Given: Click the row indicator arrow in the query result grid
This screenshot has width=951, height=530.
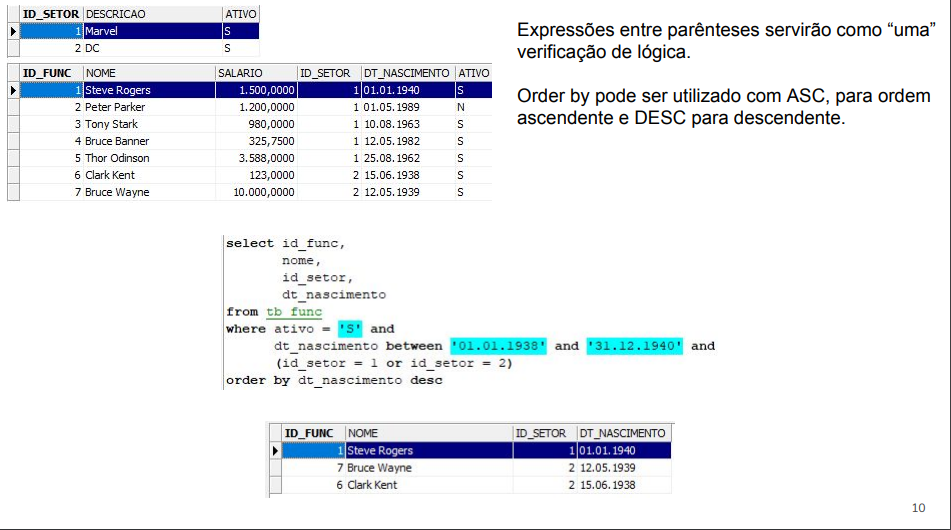Looking at the screenshot, I should click(x=276, y=451).
